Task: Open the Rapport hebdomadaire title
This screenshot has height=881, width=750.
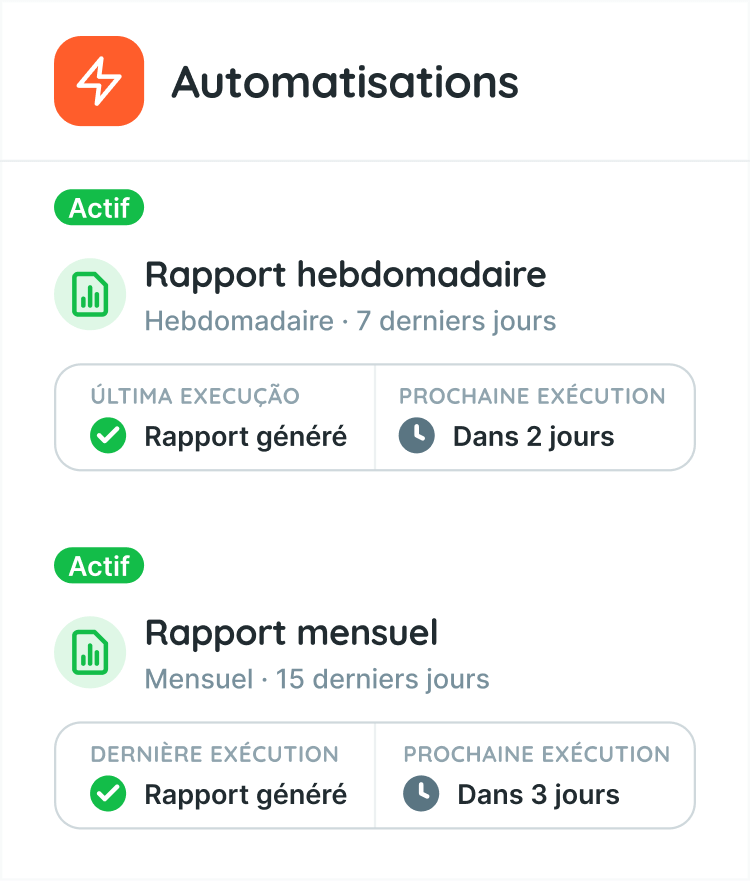Action: click(x=346, y=274)
